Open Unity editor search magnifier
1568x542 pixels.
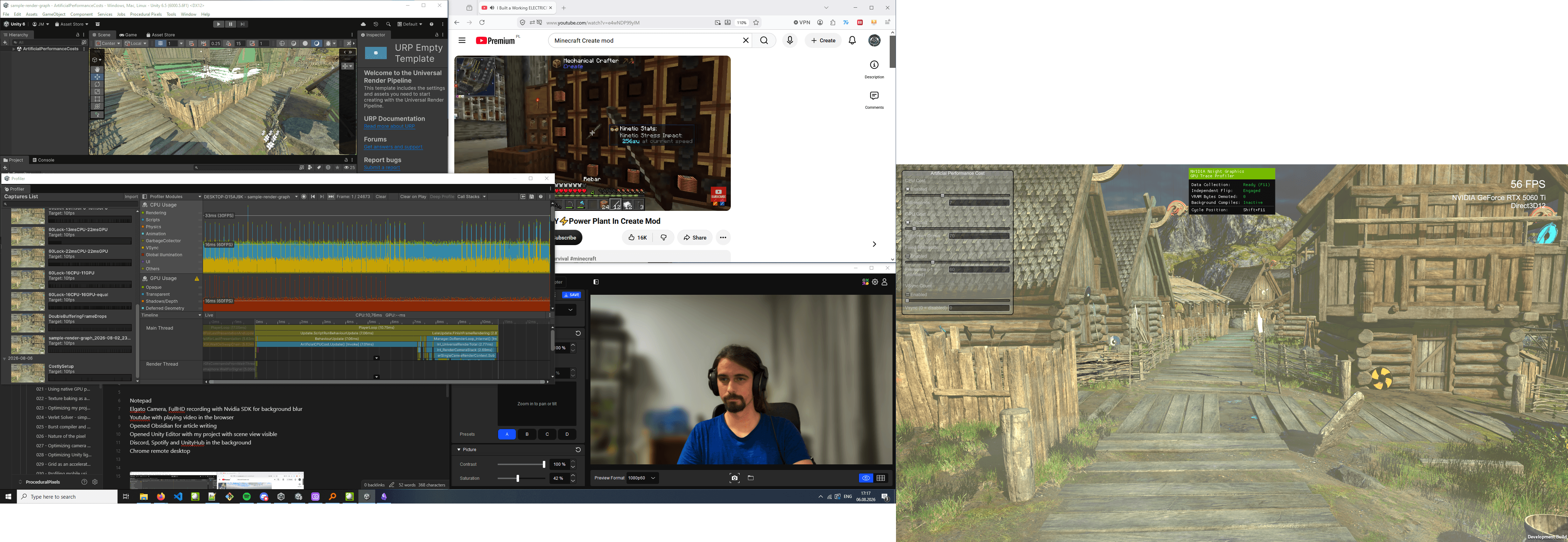[388, 24]
